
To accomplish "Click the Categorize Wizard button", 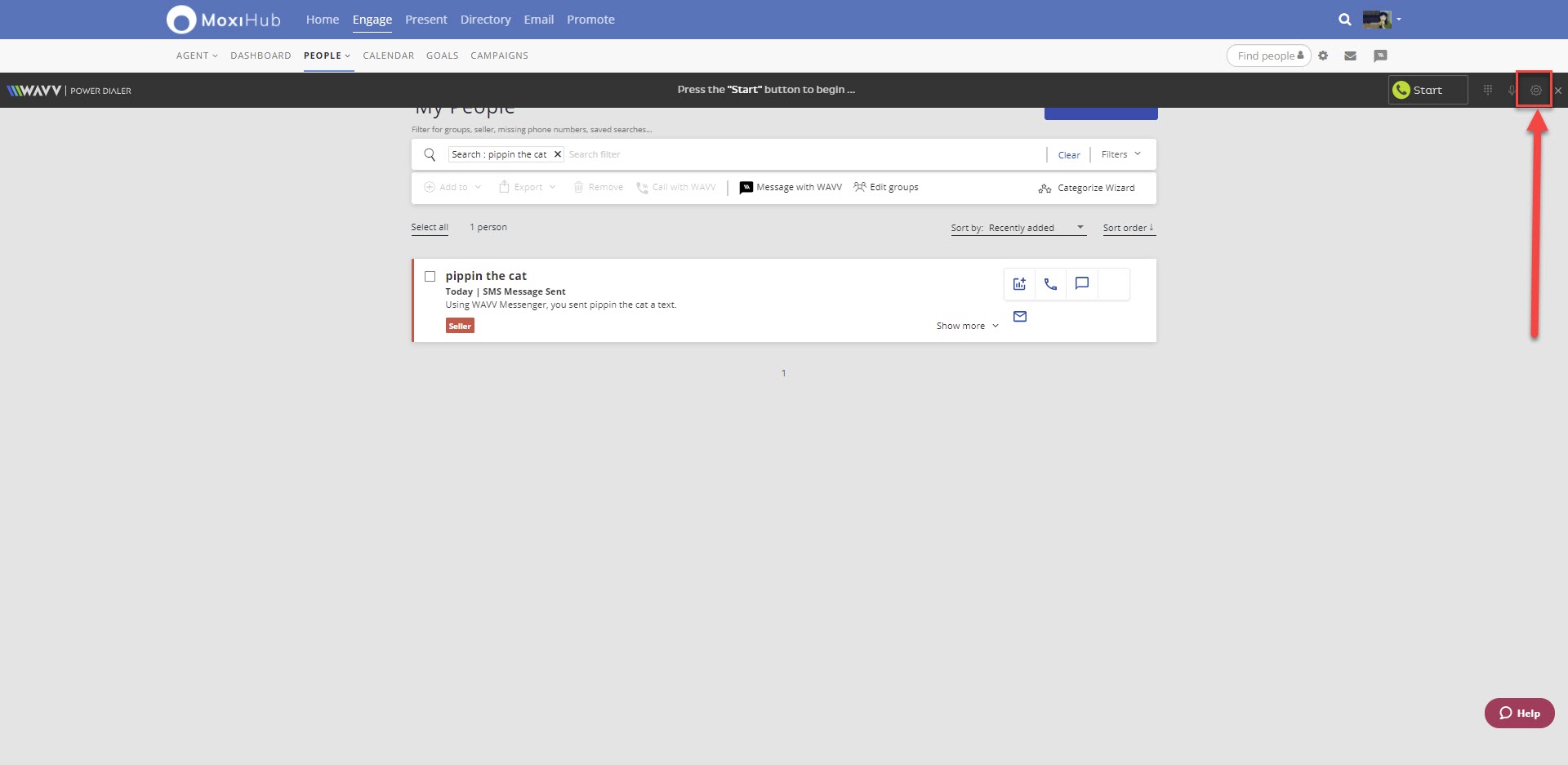I will [x=1086, y=188].
